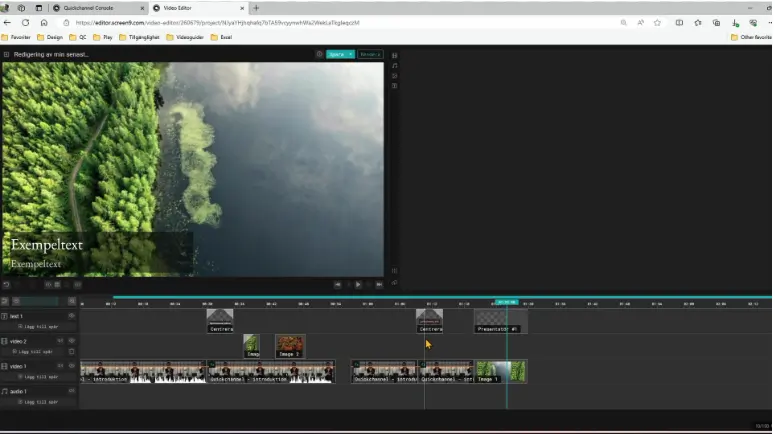775x434 pixels.
Task: Click the hamburger menu beside the project title
Action: tap(6, 54)
